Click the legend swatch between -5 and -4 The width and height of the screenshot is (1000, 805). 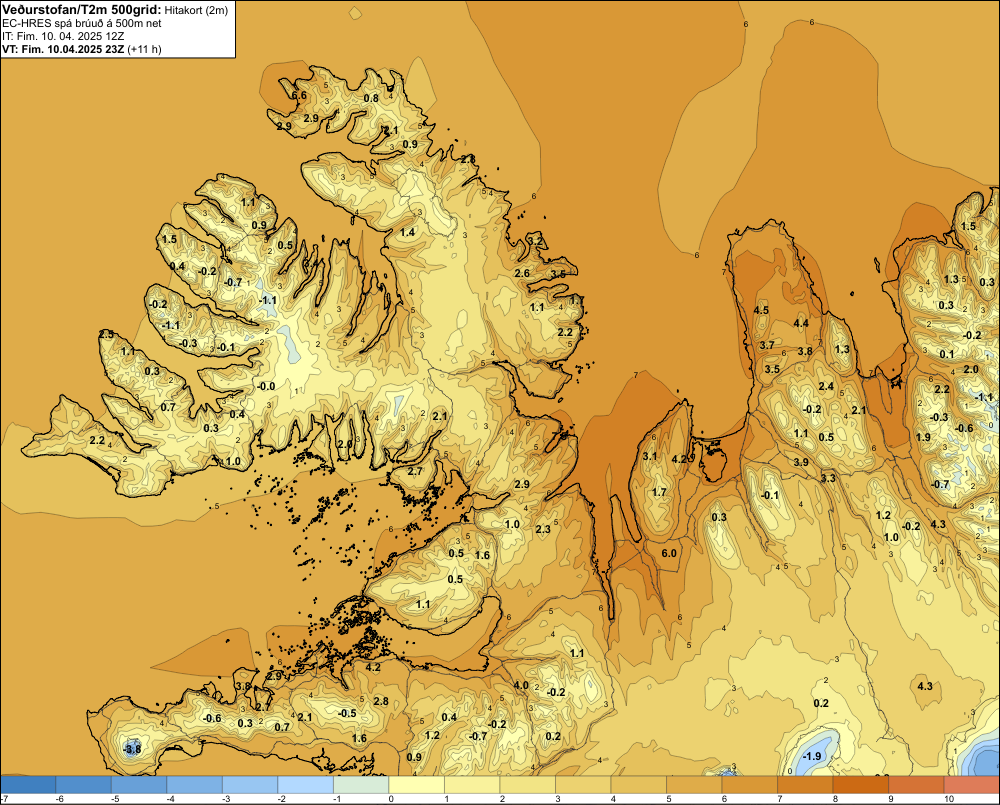click(x=139, y=785)
